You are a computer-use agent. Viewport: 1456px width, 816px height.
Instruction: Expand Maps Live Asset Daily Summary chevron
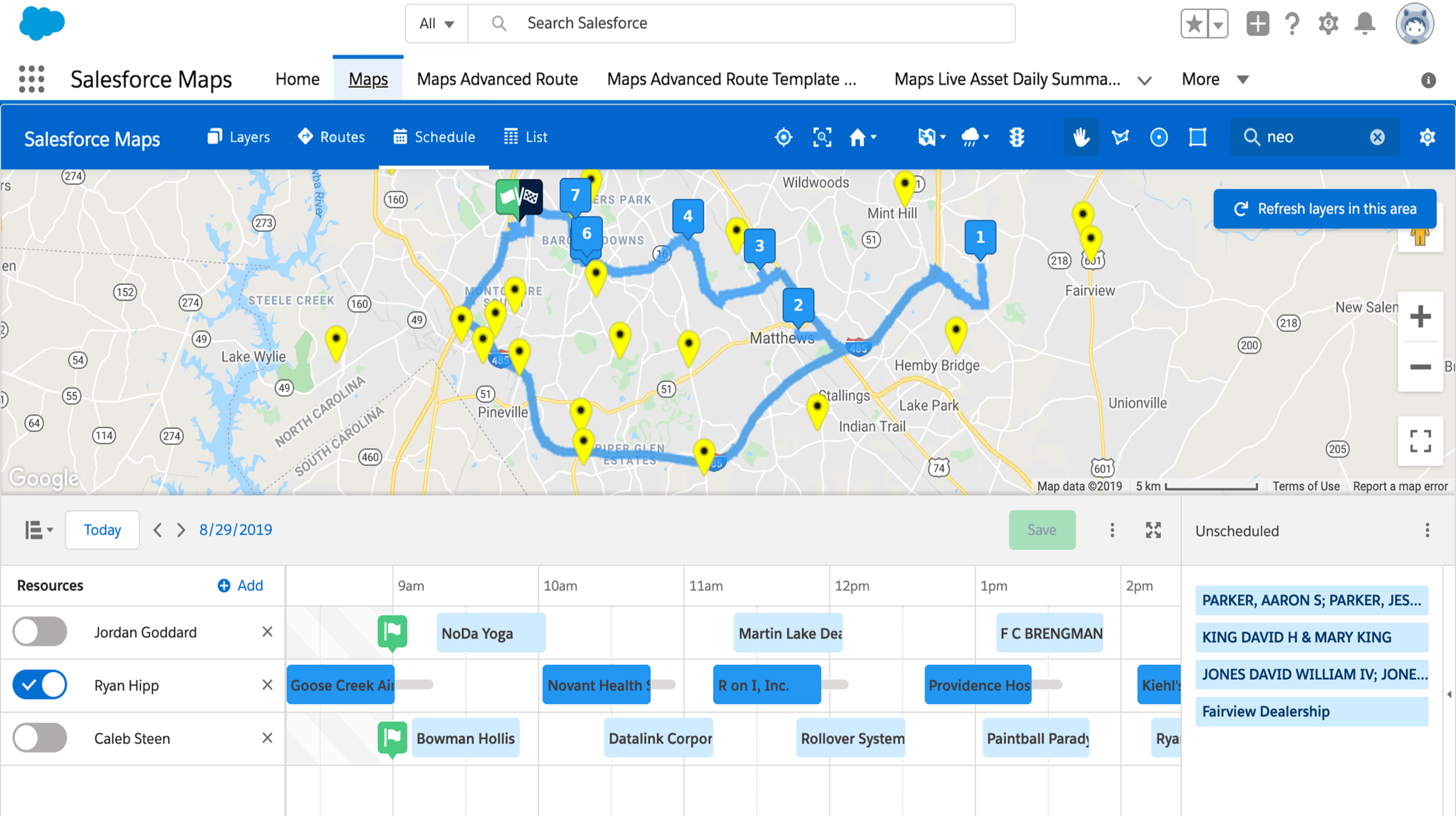tap(1144, 80)
